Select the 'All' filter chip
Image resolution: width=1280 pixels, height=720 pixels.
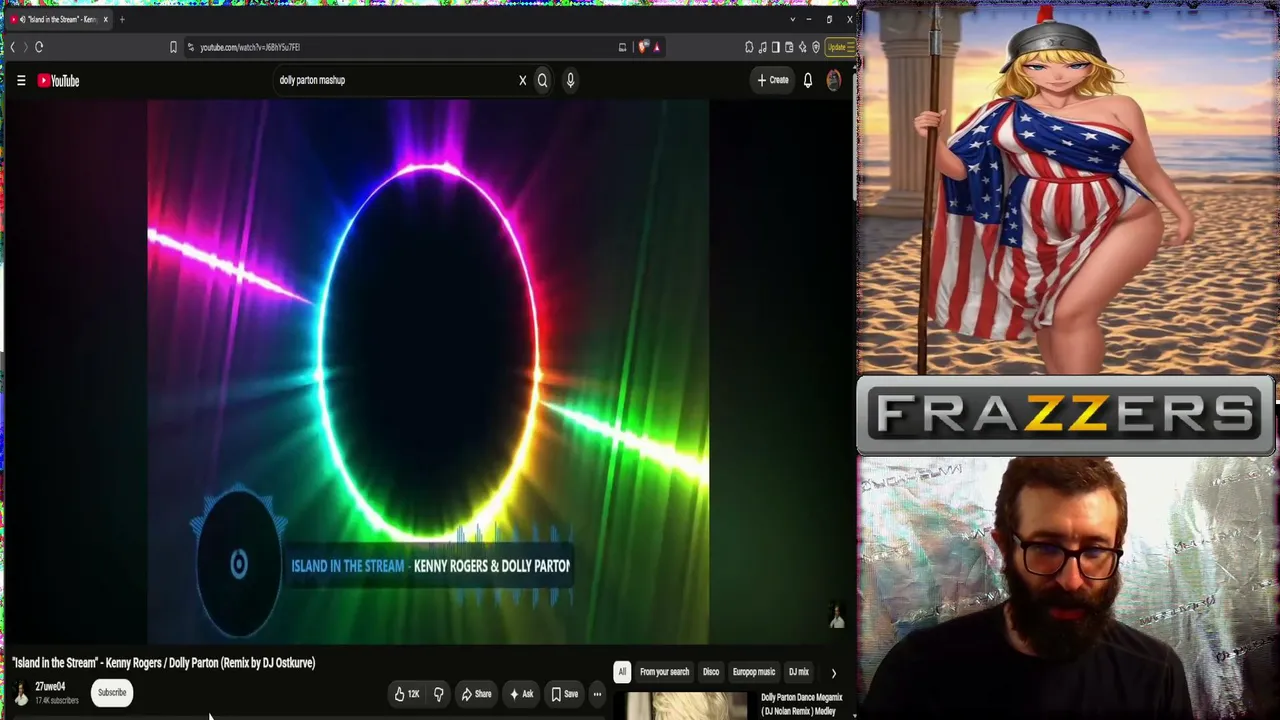tap(622, 672)
